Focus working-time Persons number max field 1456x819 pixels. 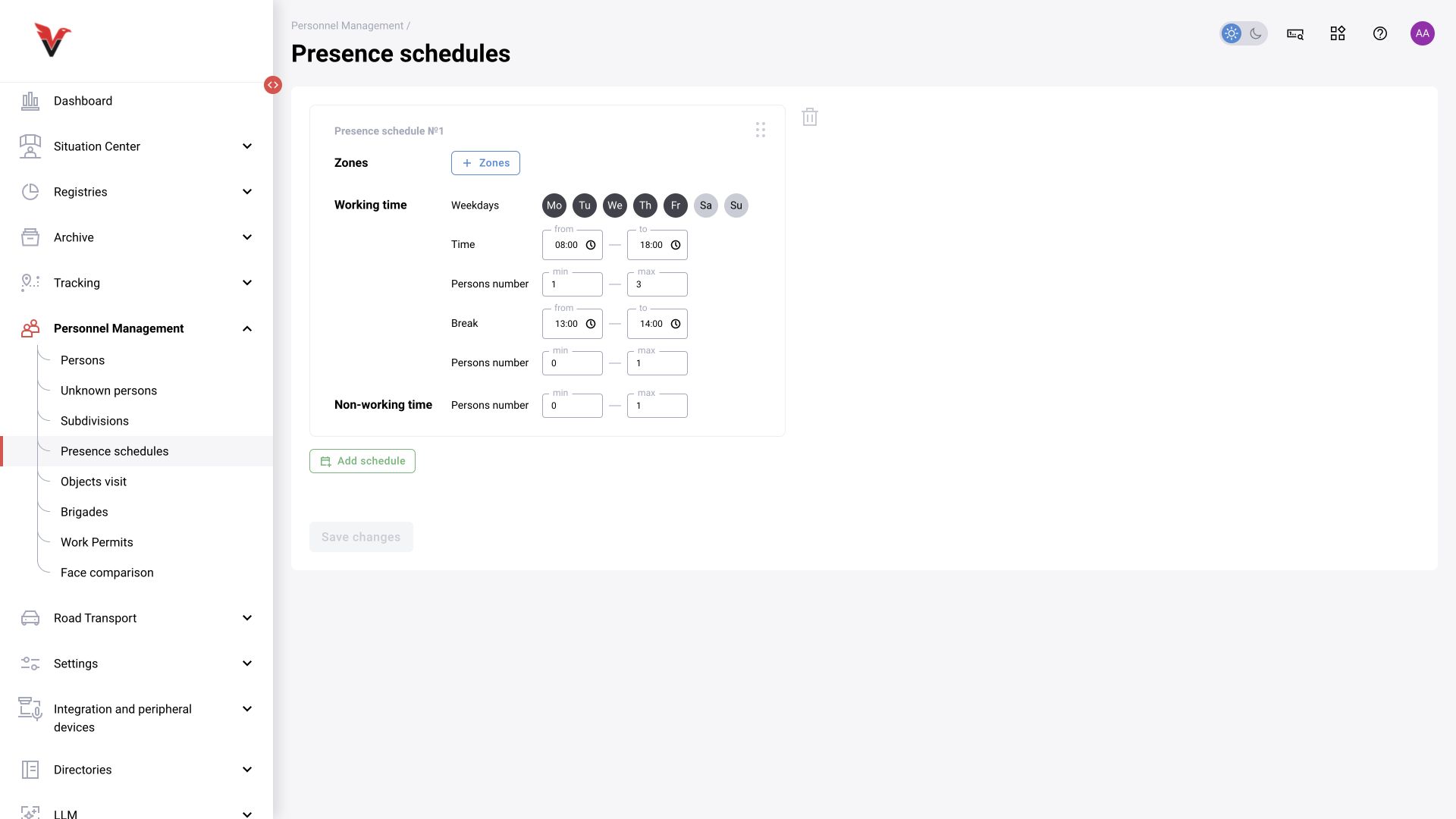pos(657,284)
